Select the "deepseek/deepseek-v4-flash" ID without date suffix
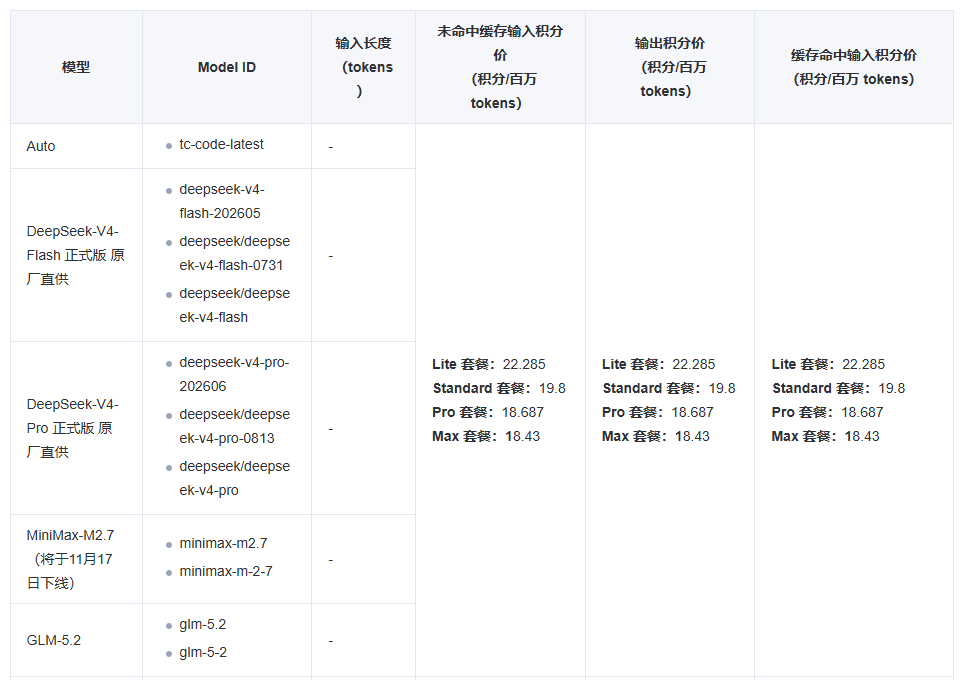 pos(235,305)
